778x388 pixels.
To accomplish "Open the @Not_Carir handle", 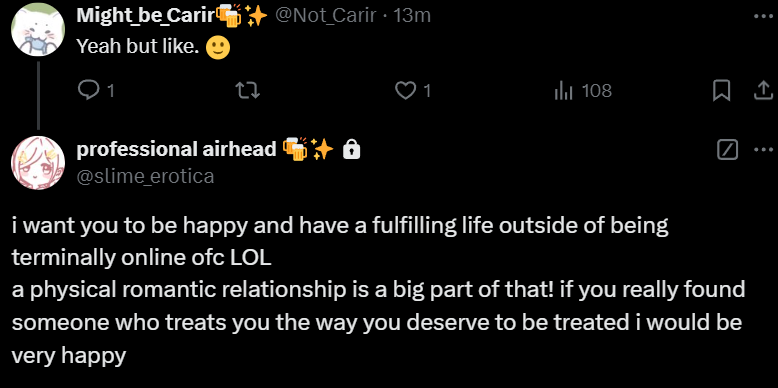I will pyautogui.click(x=325, y=16).
